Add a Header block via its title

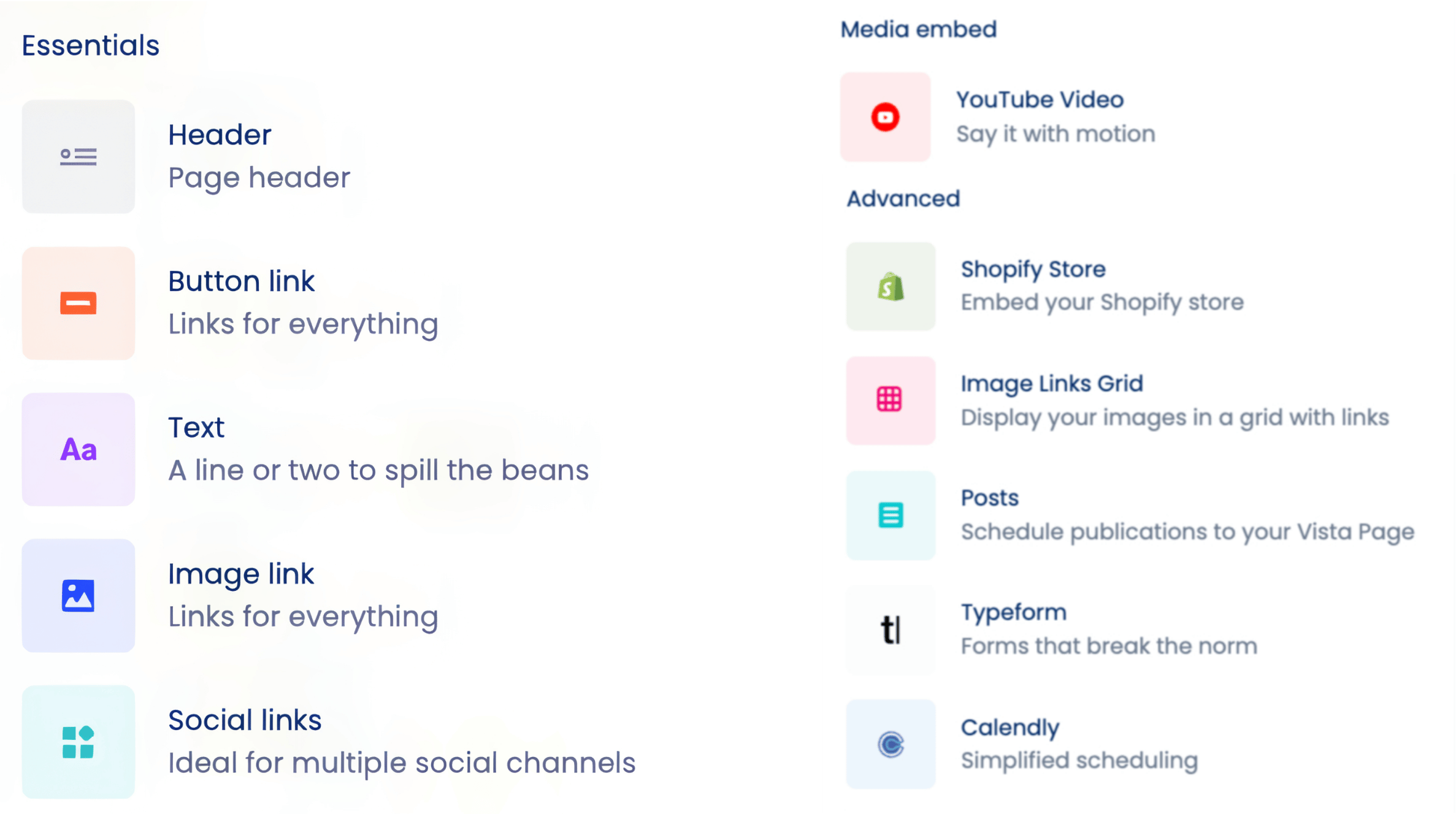click(220, 135)
